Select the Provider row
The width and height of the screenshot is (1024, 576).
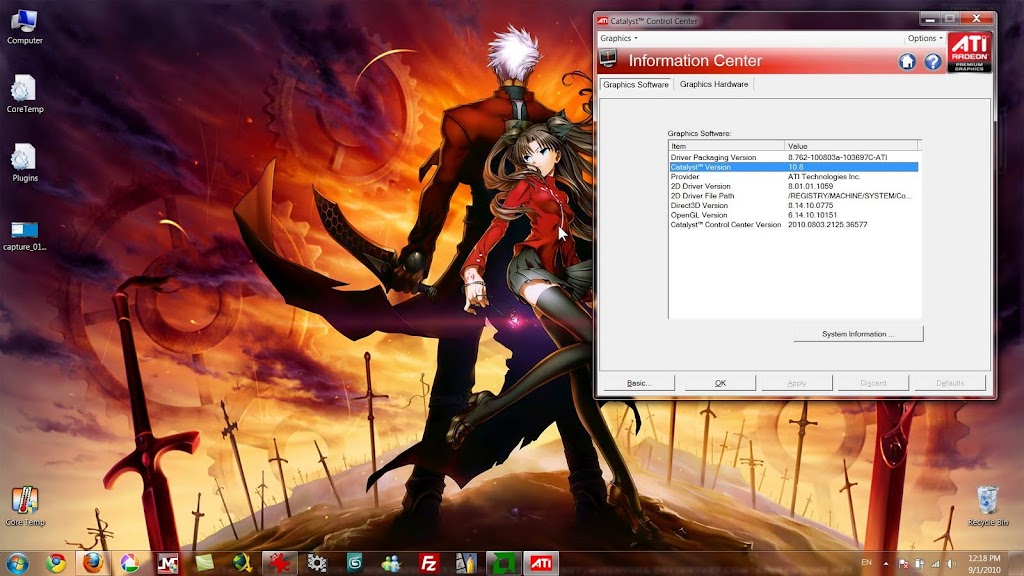coord(793,176)
